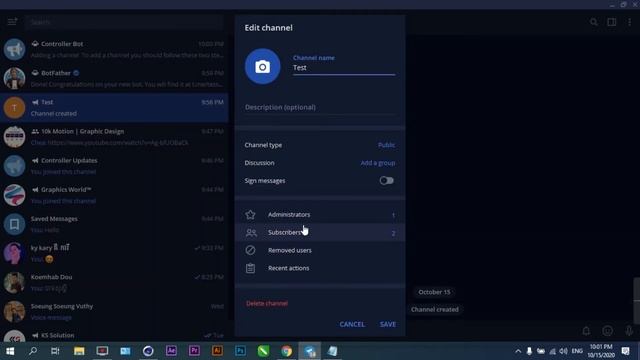
Task: Click the subscribers people icon
Action: tap(251, 233)
